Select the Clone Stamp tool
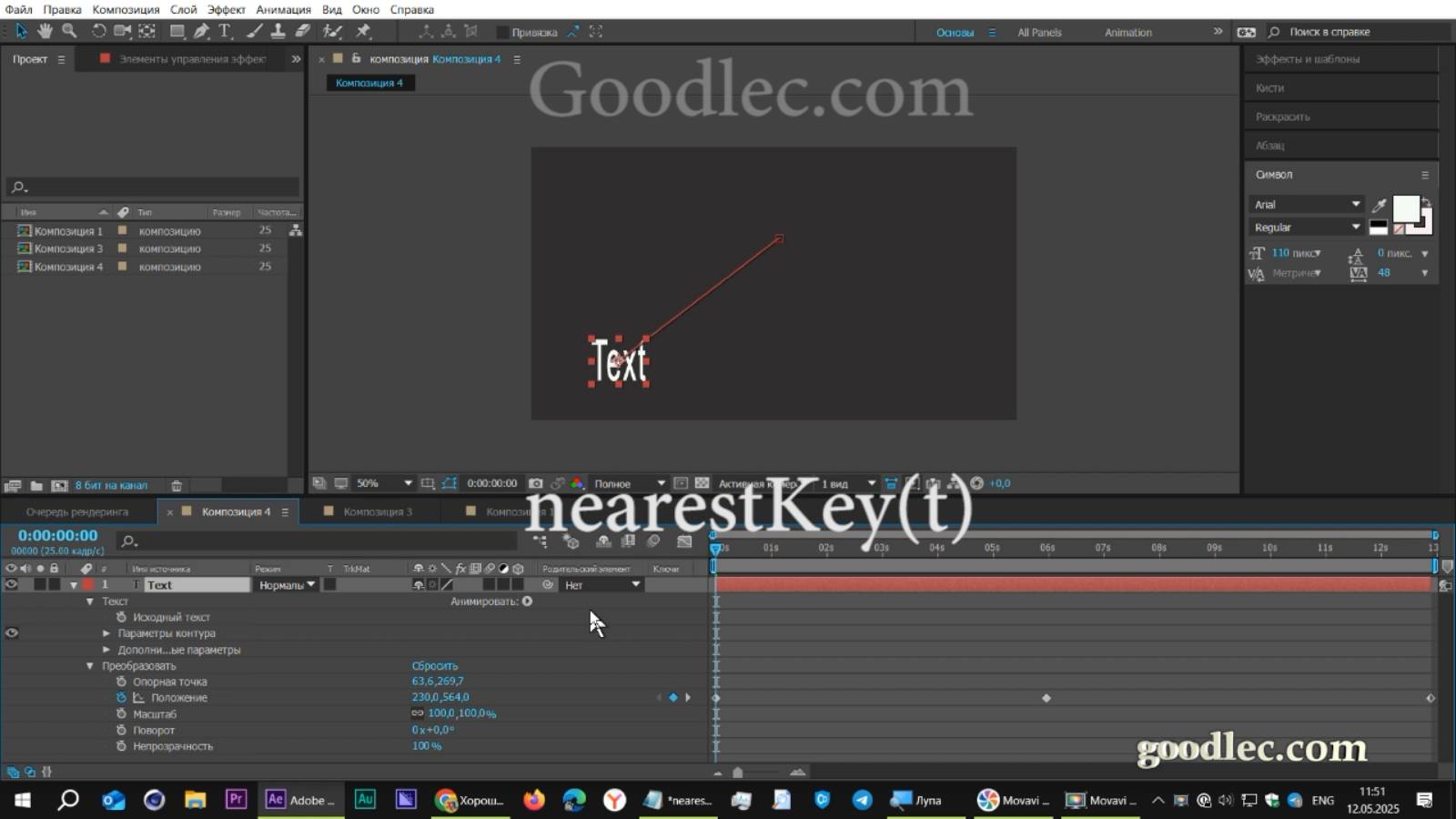Image resolution: width=1456 pixels, height=819 pixels. pos(276,31)
